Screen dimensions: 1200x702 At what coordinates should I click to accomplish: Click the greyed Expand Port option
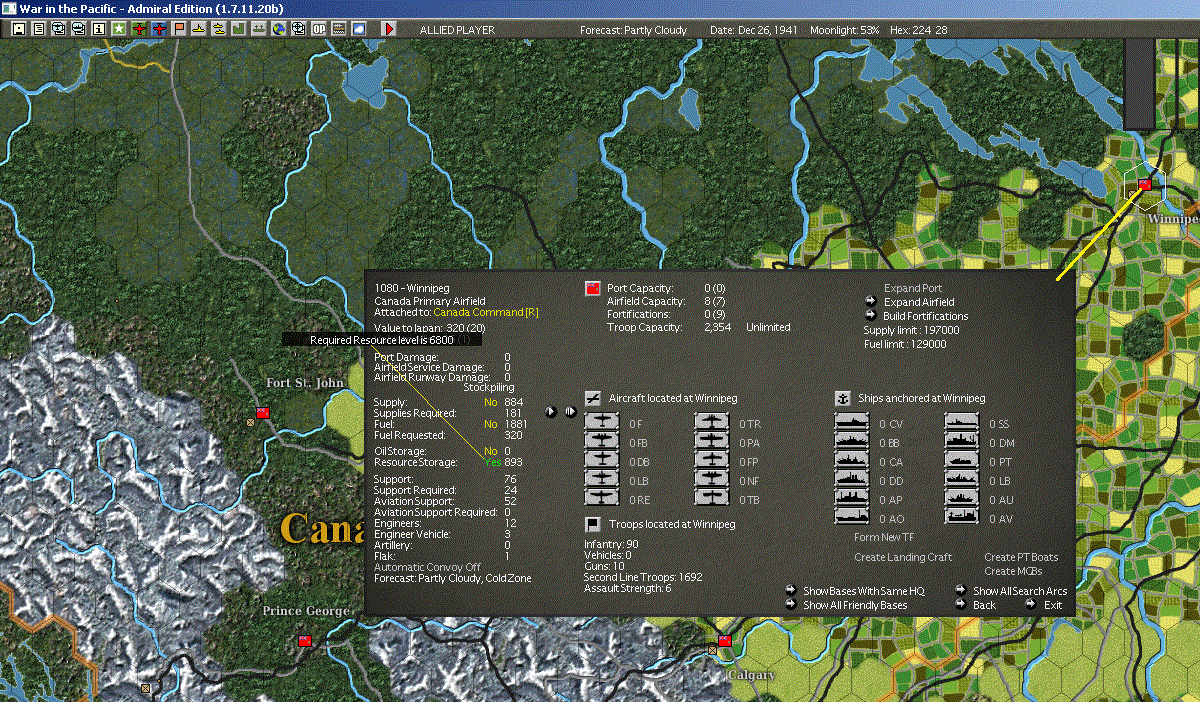coord(913,288)
